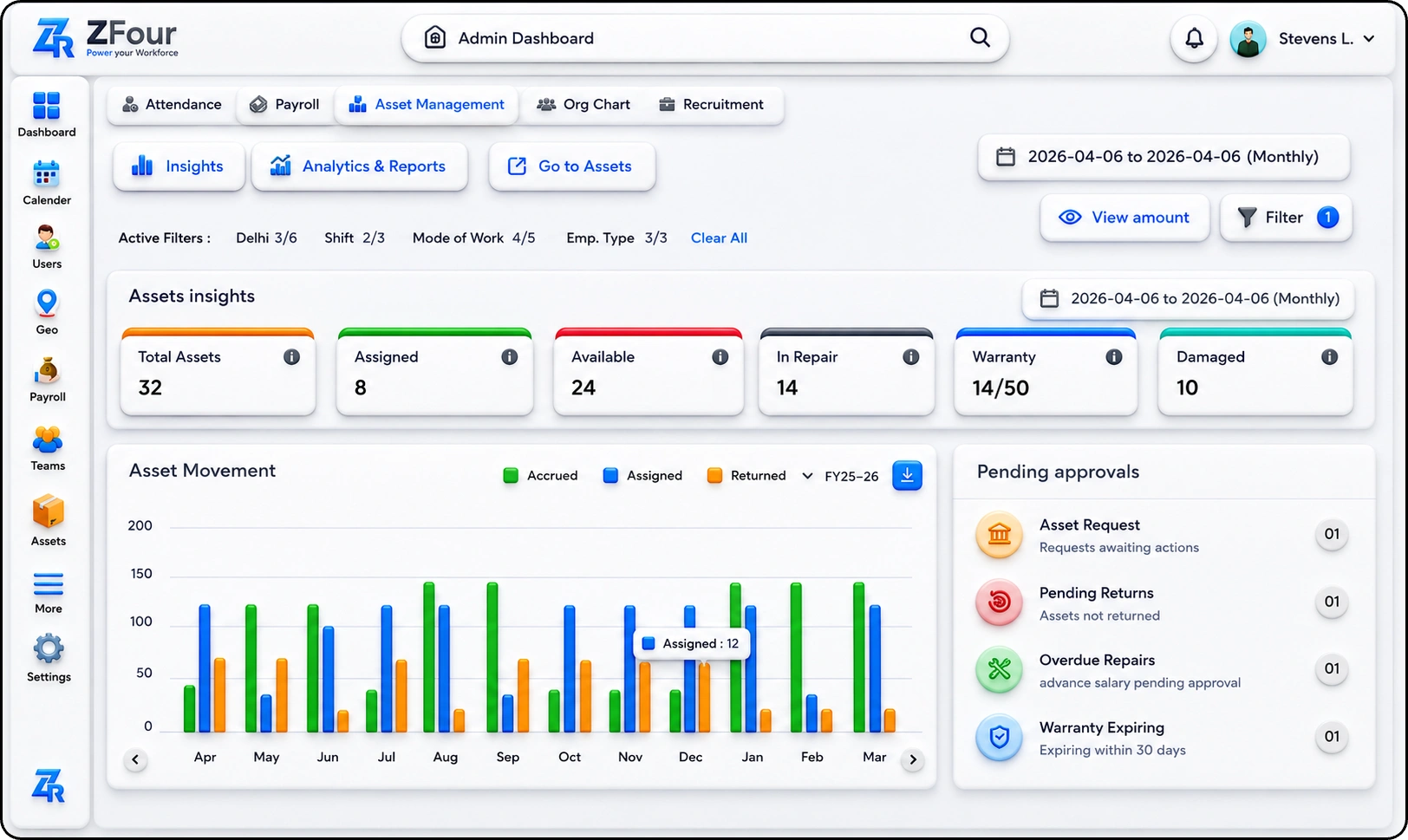Viewport: 1408px width, 840px height.
Task: Click the Emp. Type 3/3 filter
Action: (x=616, y=238)
